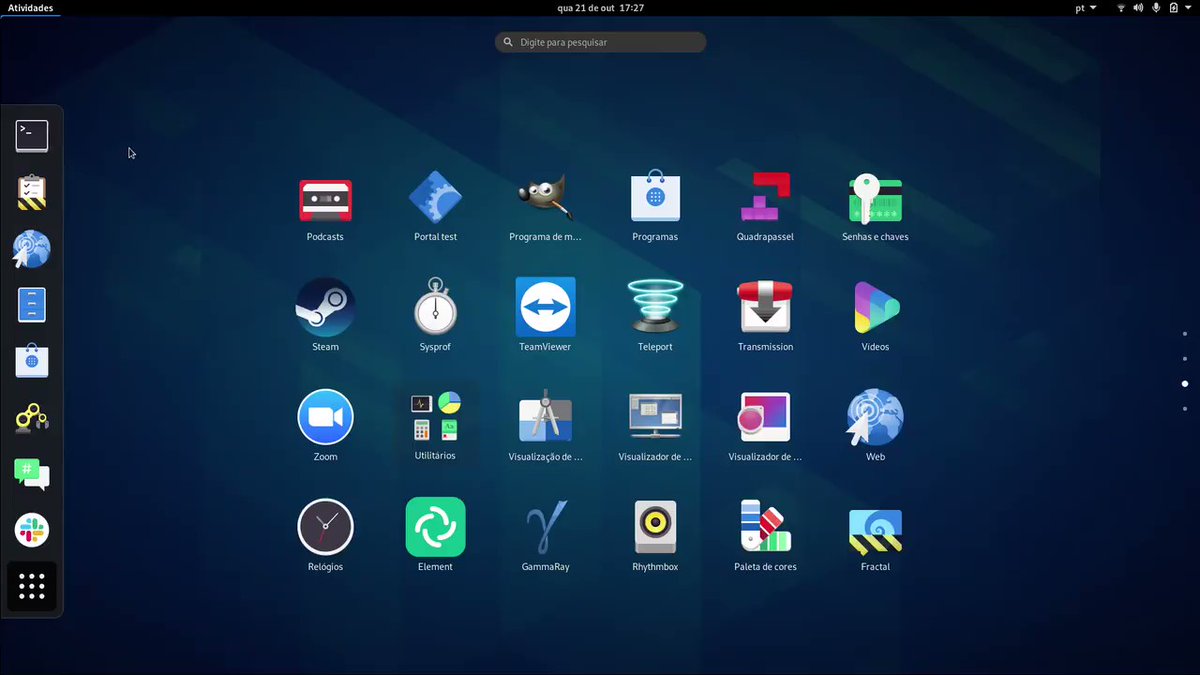Open the yellow gears dock app
Image resolution: width=1200 pixels, height=675 pixels.
[32, 417]
